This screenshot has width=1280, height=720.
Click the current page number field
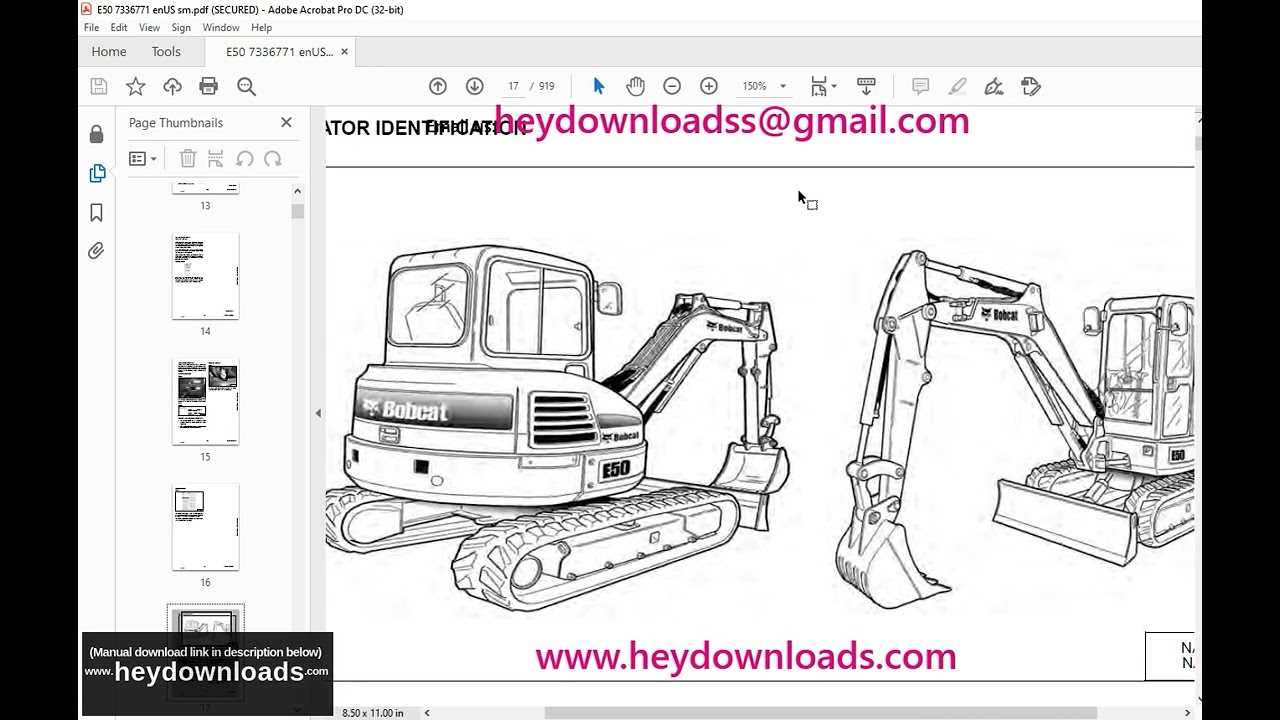pyautogui.click(x=513, y=86)
